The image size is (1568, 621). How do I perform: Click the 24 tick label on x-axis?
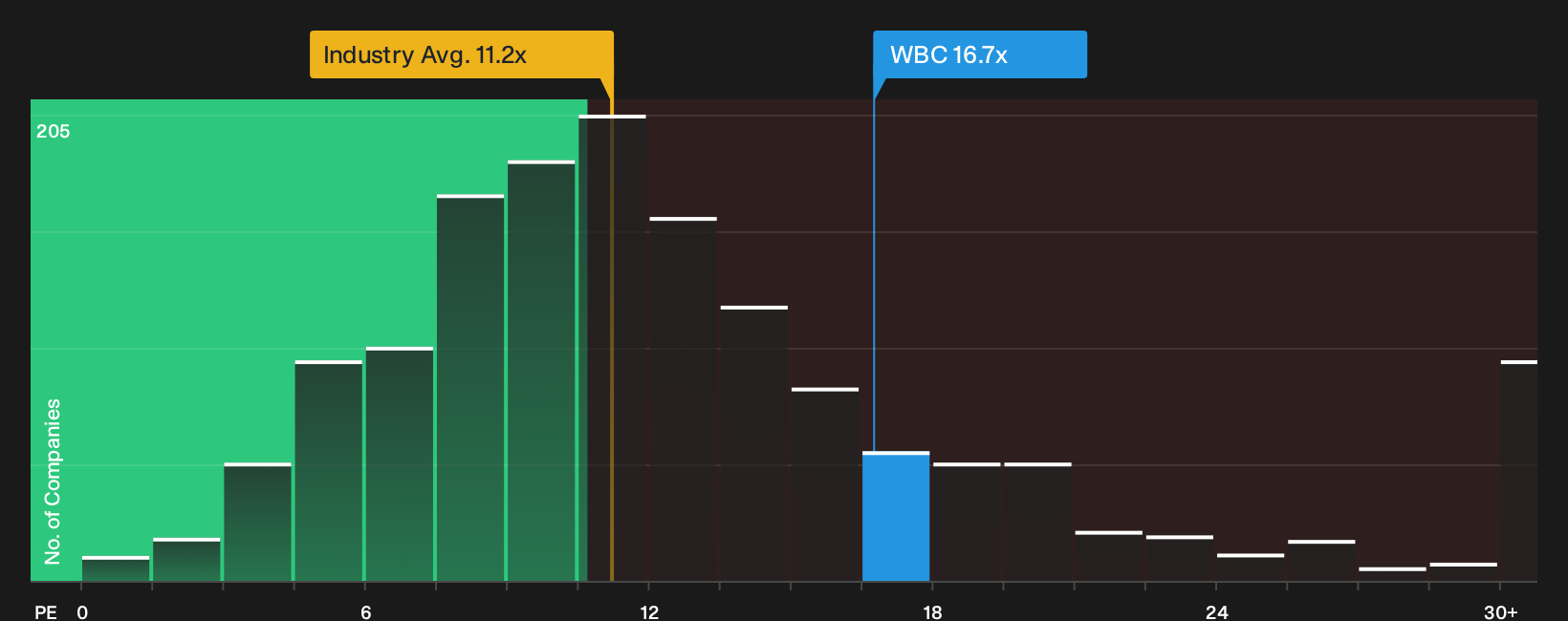(1216, 612)
